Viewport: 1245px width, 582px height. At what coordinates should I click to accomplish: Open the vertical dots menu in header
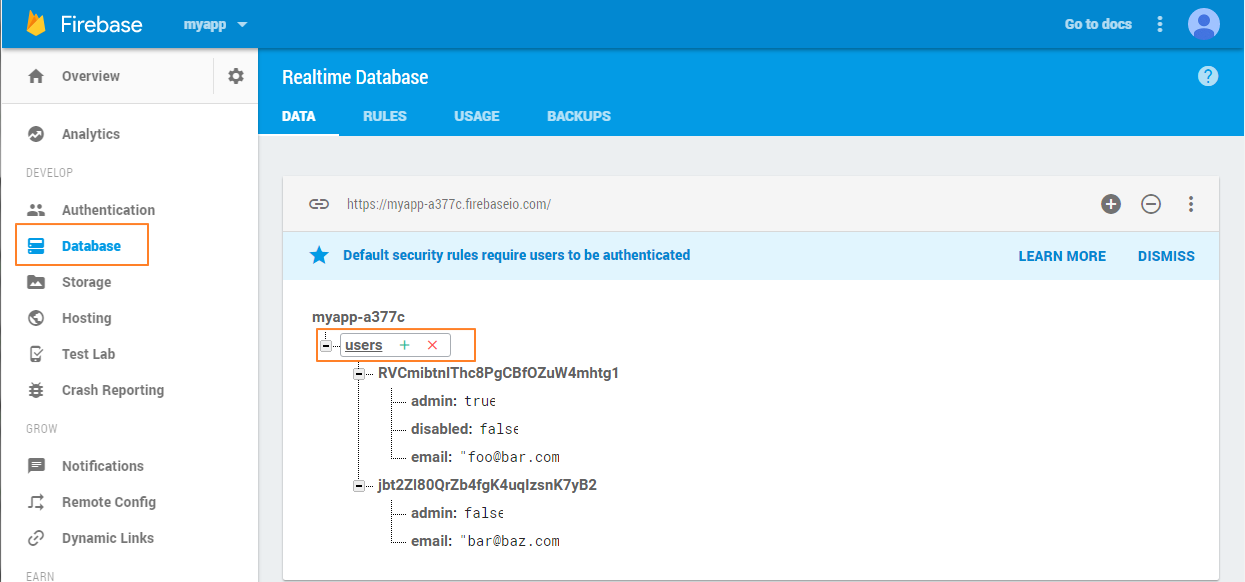[1160, 24]
